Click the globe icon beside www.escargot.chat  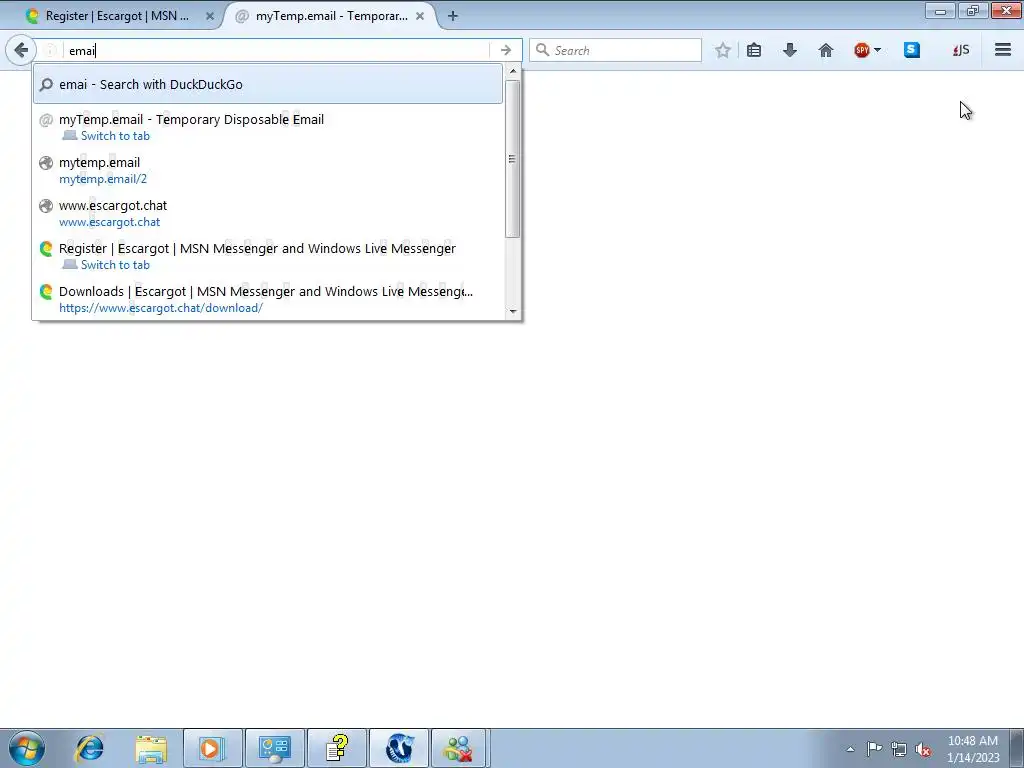[x=46, y=206]
